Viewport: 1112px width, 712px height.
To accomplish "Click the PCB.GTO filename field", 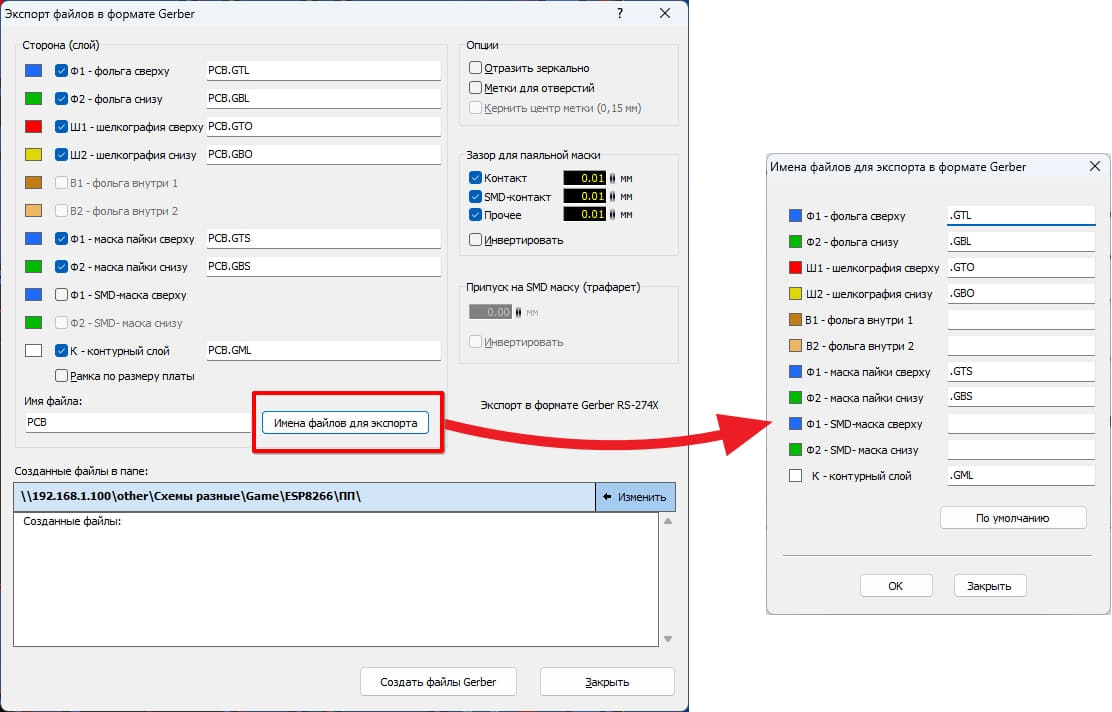I will pos(323,126).
